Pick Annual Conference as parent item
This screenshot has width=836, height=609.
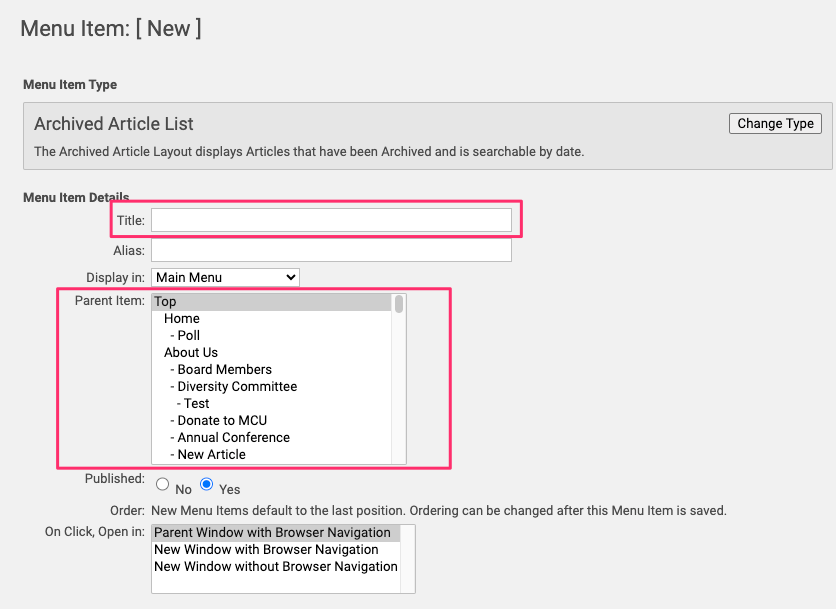[x=233, y=438]
